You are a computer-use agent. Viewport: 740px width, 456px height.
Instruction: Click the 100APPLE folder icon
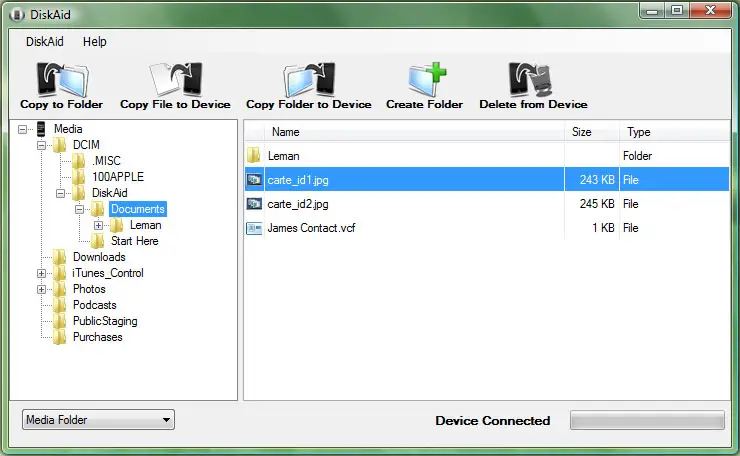point(78,177)
